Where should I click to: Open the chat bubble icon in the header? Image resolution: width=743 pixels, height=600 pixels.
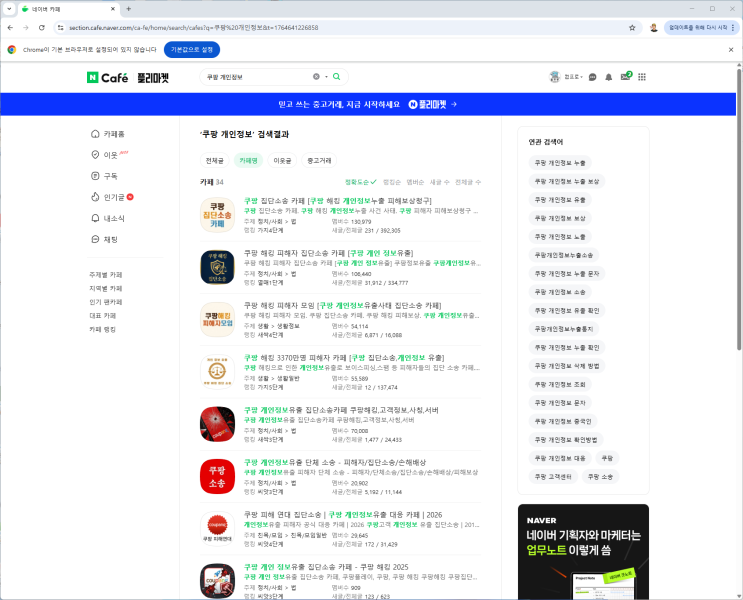[x=592, y=77]
